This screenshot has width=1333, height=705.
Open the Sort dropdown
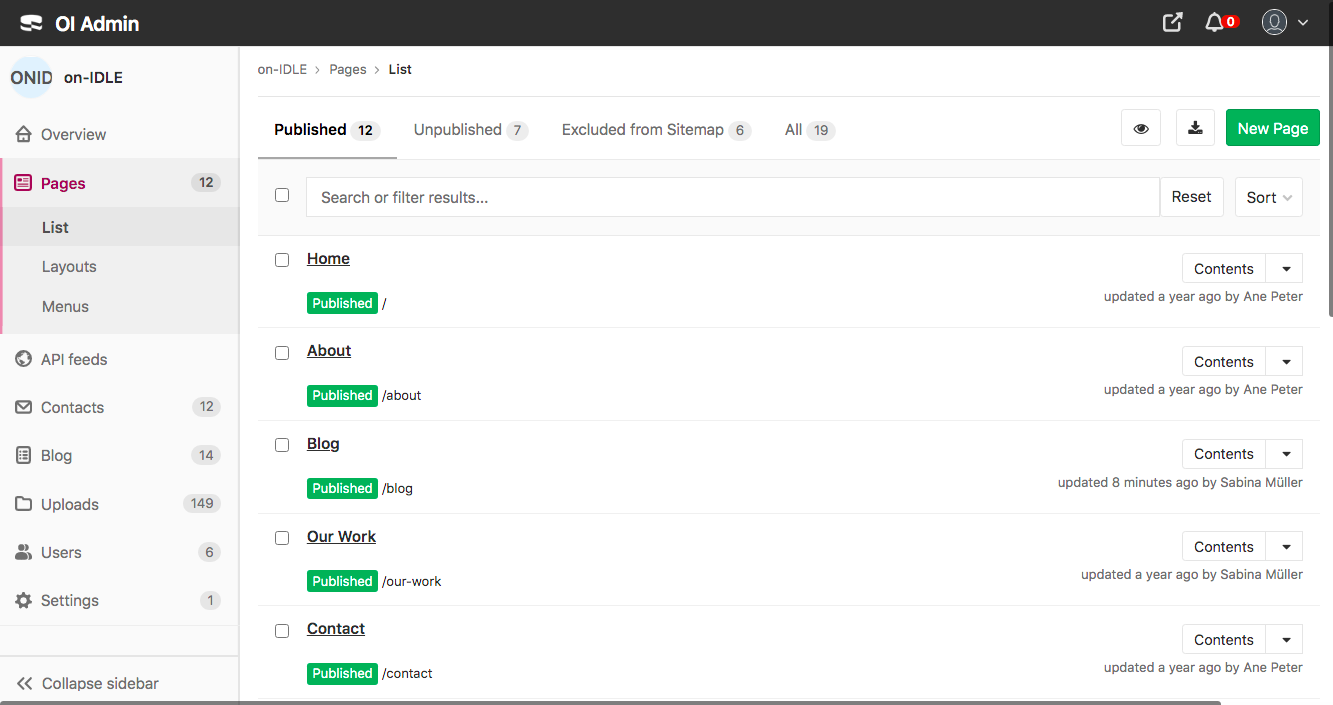pyautogui.click(x=1268, y=197)
